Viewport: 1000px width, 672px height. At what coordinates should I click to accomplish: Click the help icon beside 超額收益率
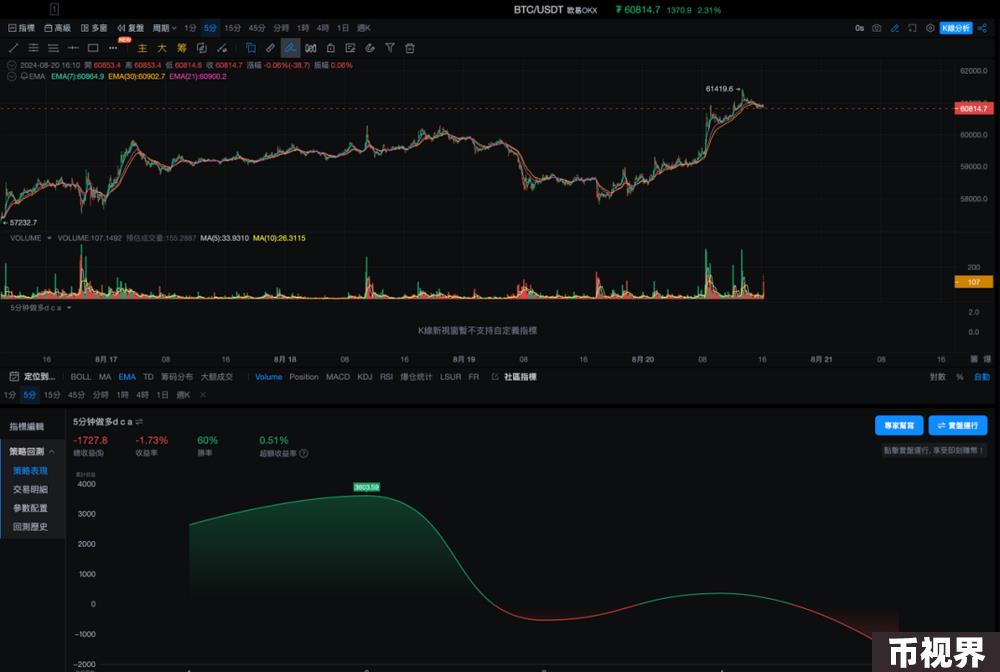pos(304,453)
